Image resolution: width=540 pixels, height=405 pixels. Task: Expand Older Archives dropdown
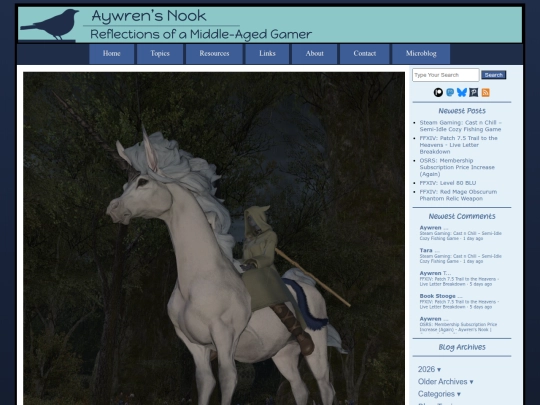click(445, 382)
